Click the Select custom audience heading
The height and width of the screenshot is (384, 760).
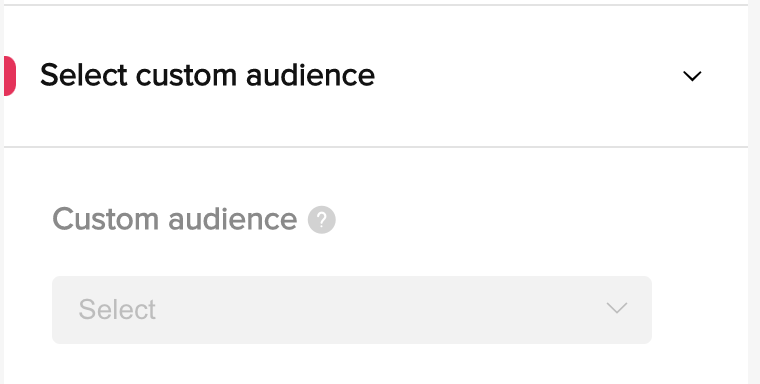click(x=207, y=76)
